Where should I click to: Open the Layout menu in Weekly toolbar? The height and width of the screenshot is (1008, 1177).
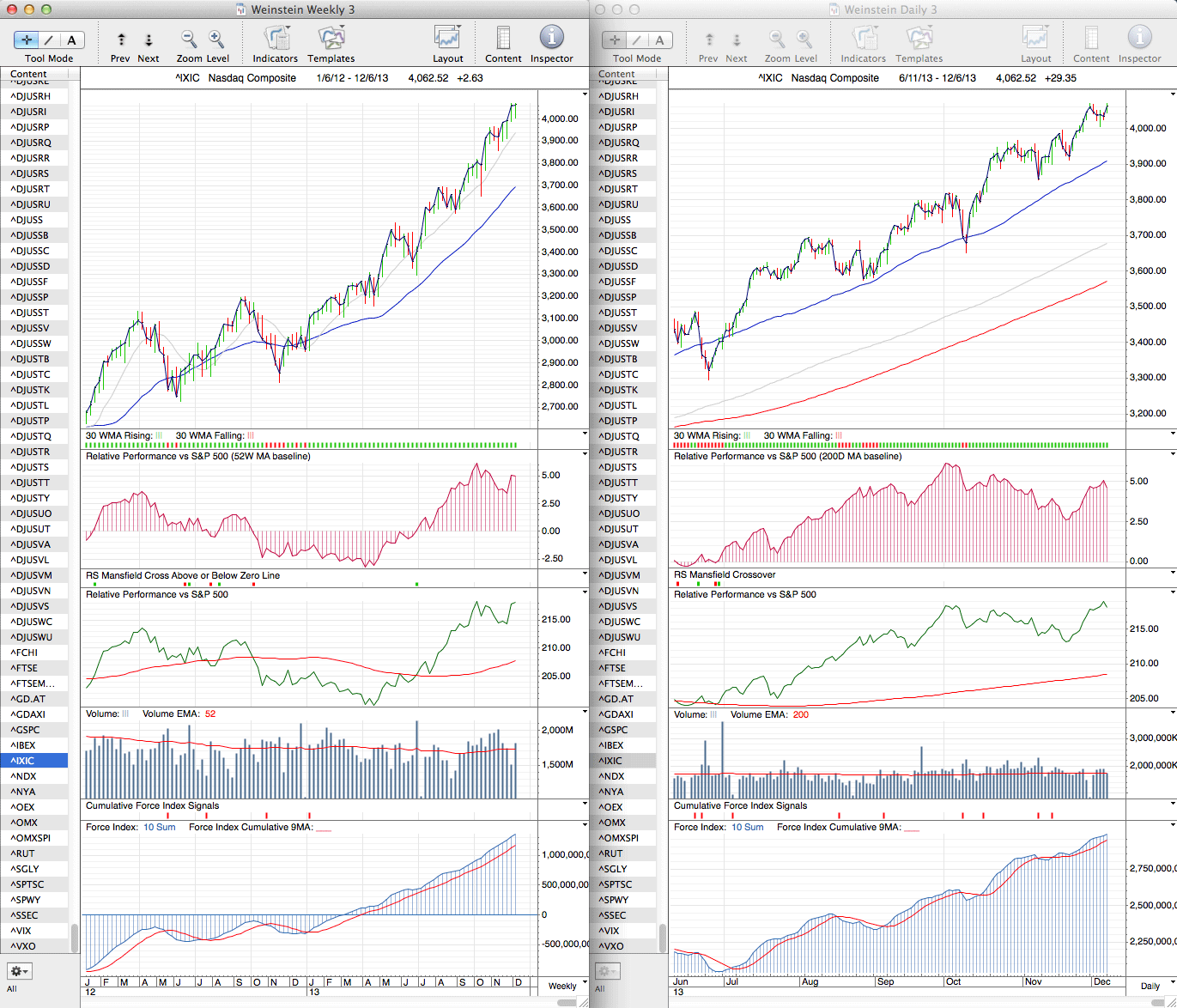click(x=447, y=39)
